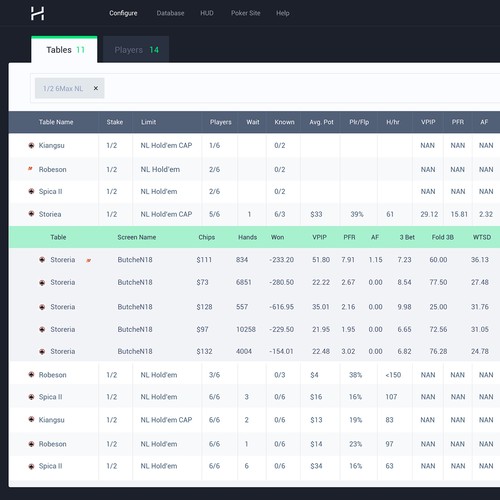Sort by VPIP column in tables header
Image resolution: width=500 pixels, height=500 pixels.
point(428,122)
